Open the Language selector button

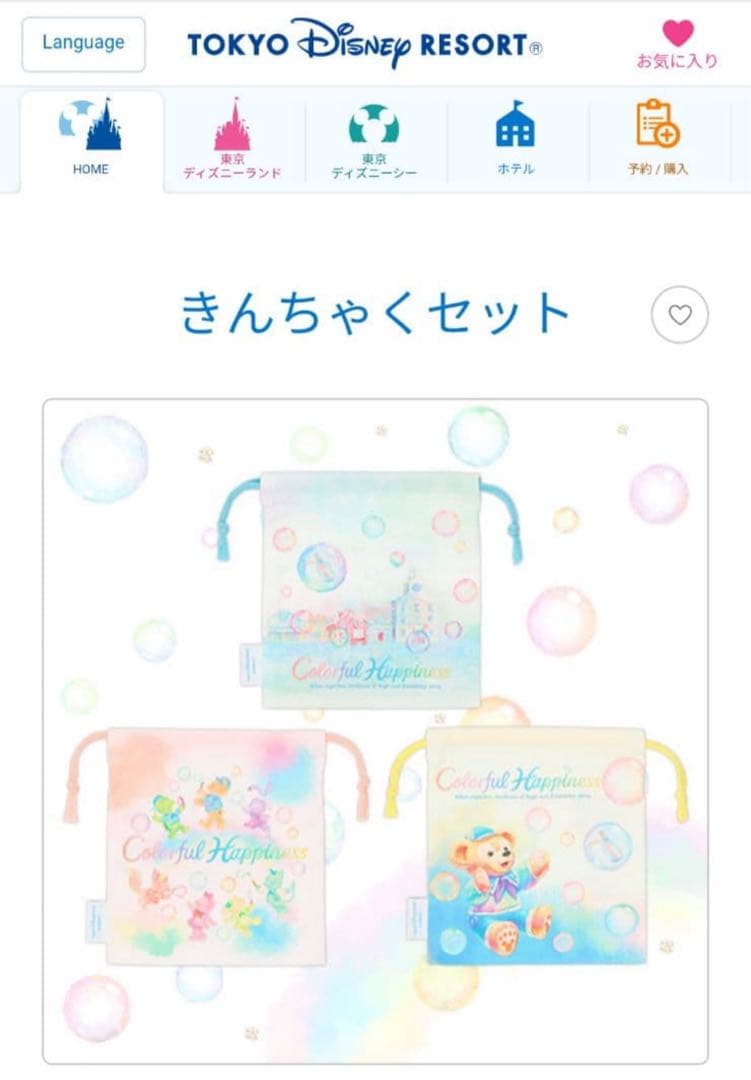point(83,44)
